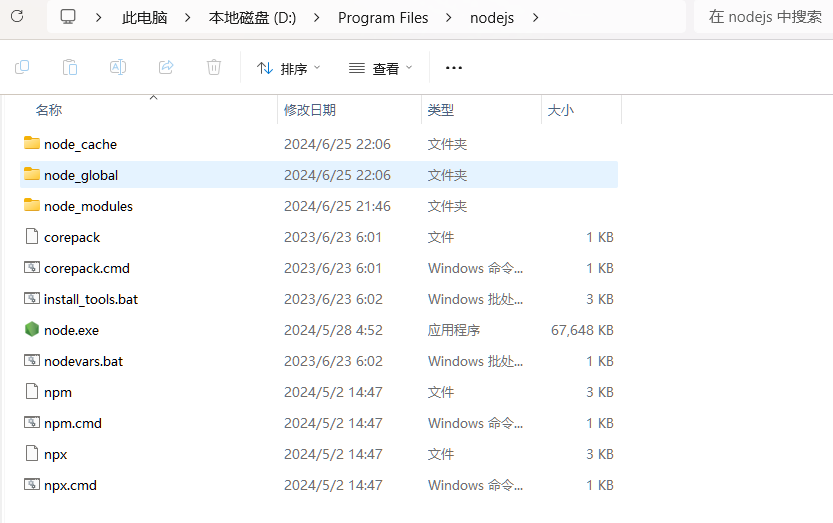Click the nodevars.bat batch icon
833x523 pixels.
click(32, 360)
